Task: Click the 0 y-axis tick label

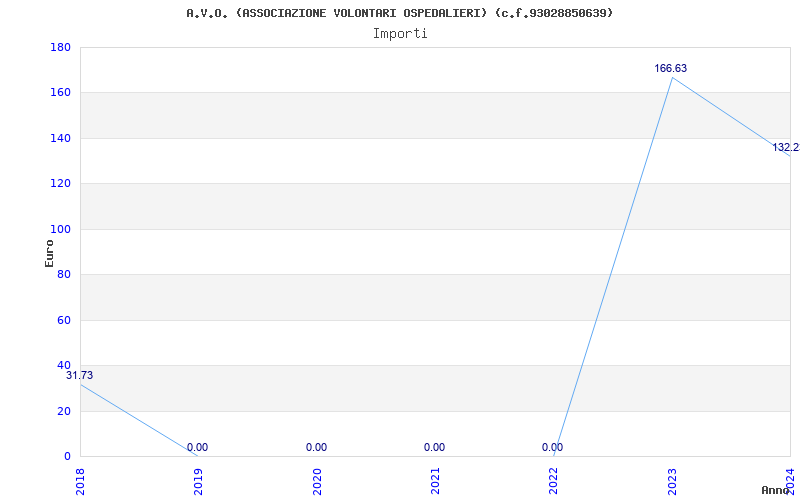Action: (67, 457)
